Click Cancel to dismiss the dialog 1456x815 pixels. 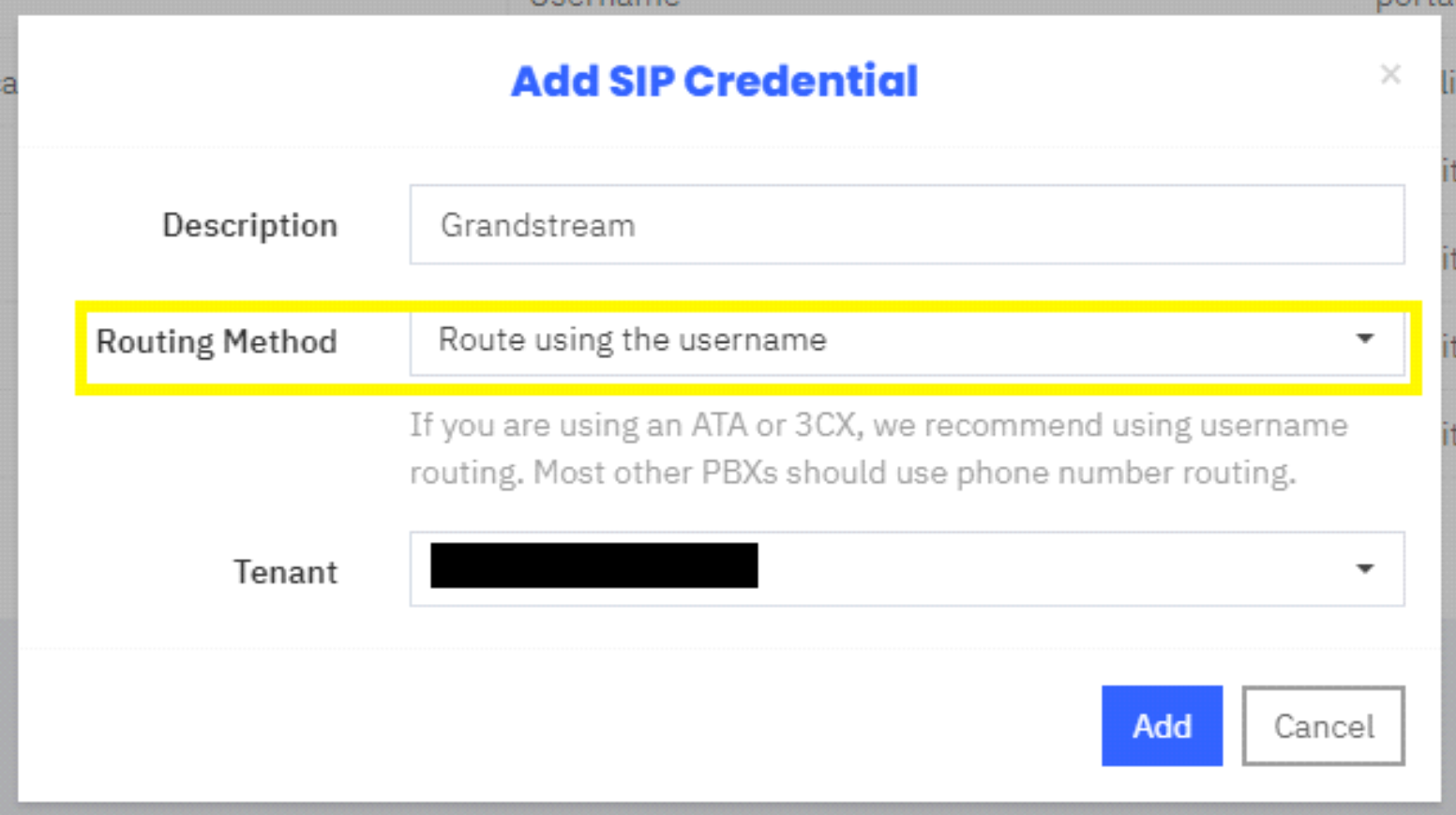point(1323,726)
